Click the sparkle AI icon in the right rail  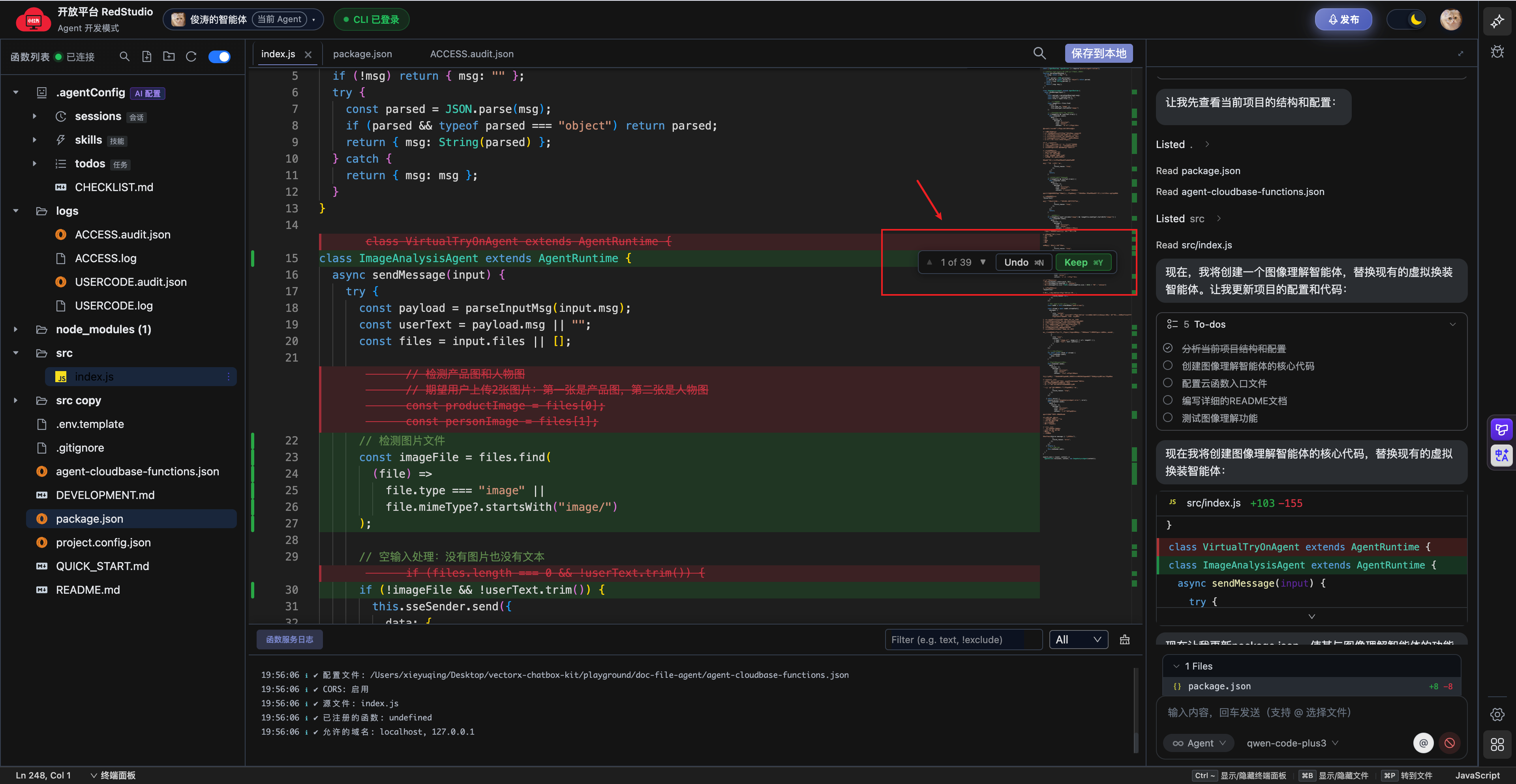(x=1497, y=22)
